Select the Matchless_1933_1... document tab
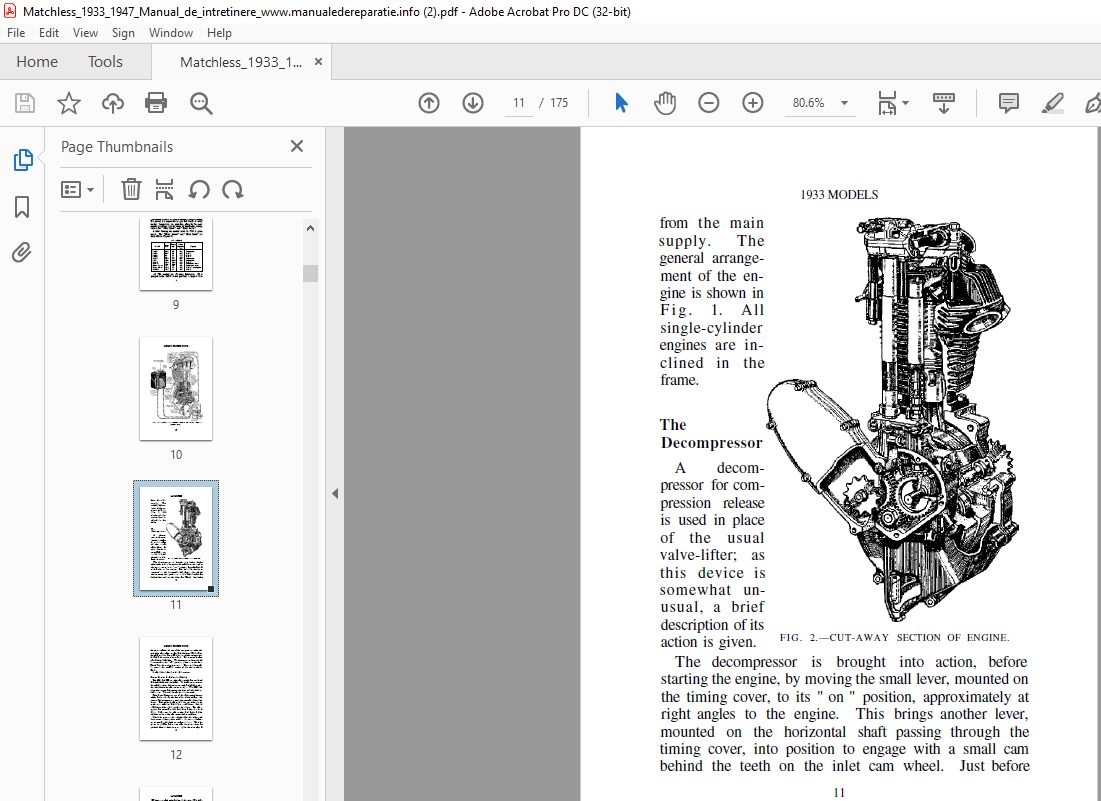The image size is (1101, 801). 241,62
